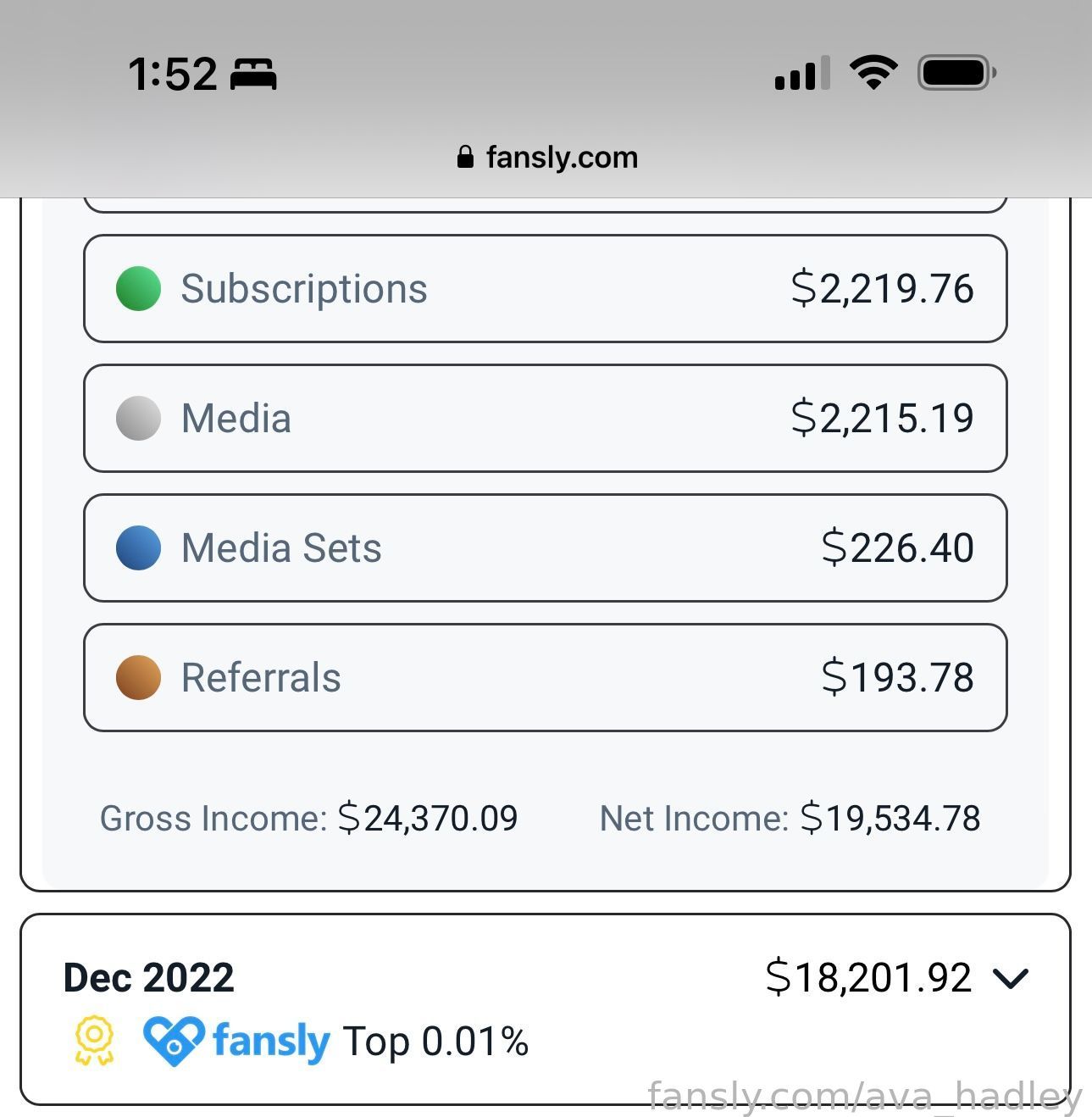Tap the Gross Income amount text
1092x1117 pixels.
428,818
